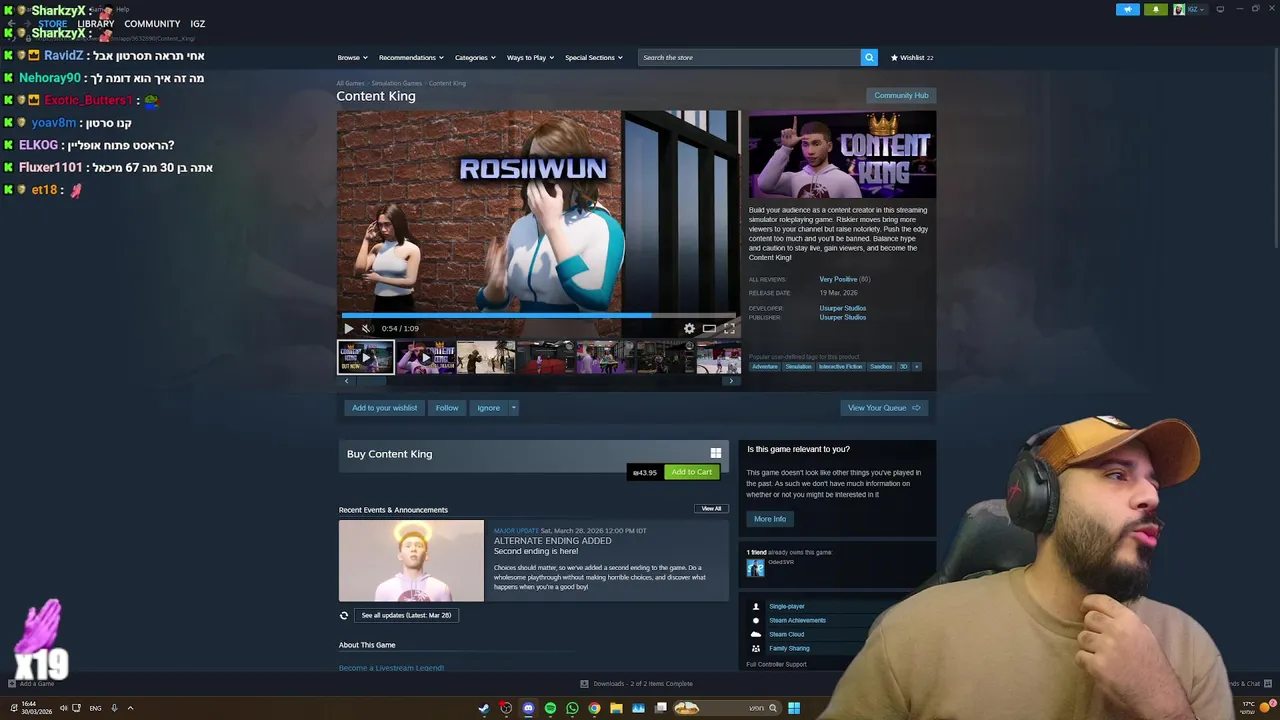
Task: Add Content King to cart
Action: coord(692,472)
